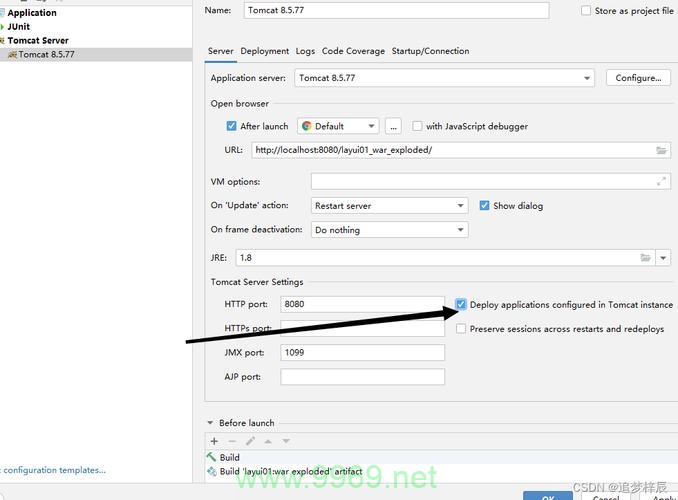Open the Code Coverage tab
This screenshot has width=678, height=500.
[x=353, y=51]
